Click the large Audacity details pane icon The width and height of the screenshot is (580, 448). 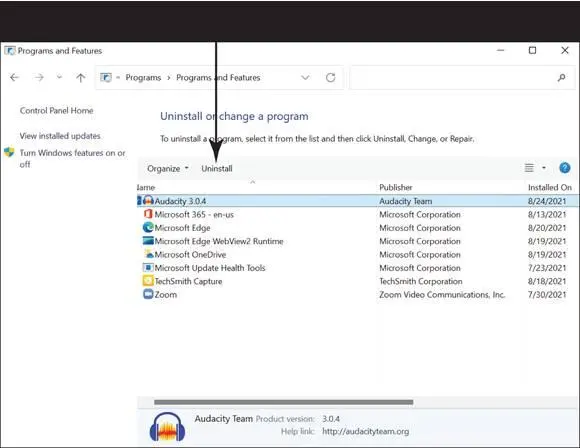coord(167,427)
